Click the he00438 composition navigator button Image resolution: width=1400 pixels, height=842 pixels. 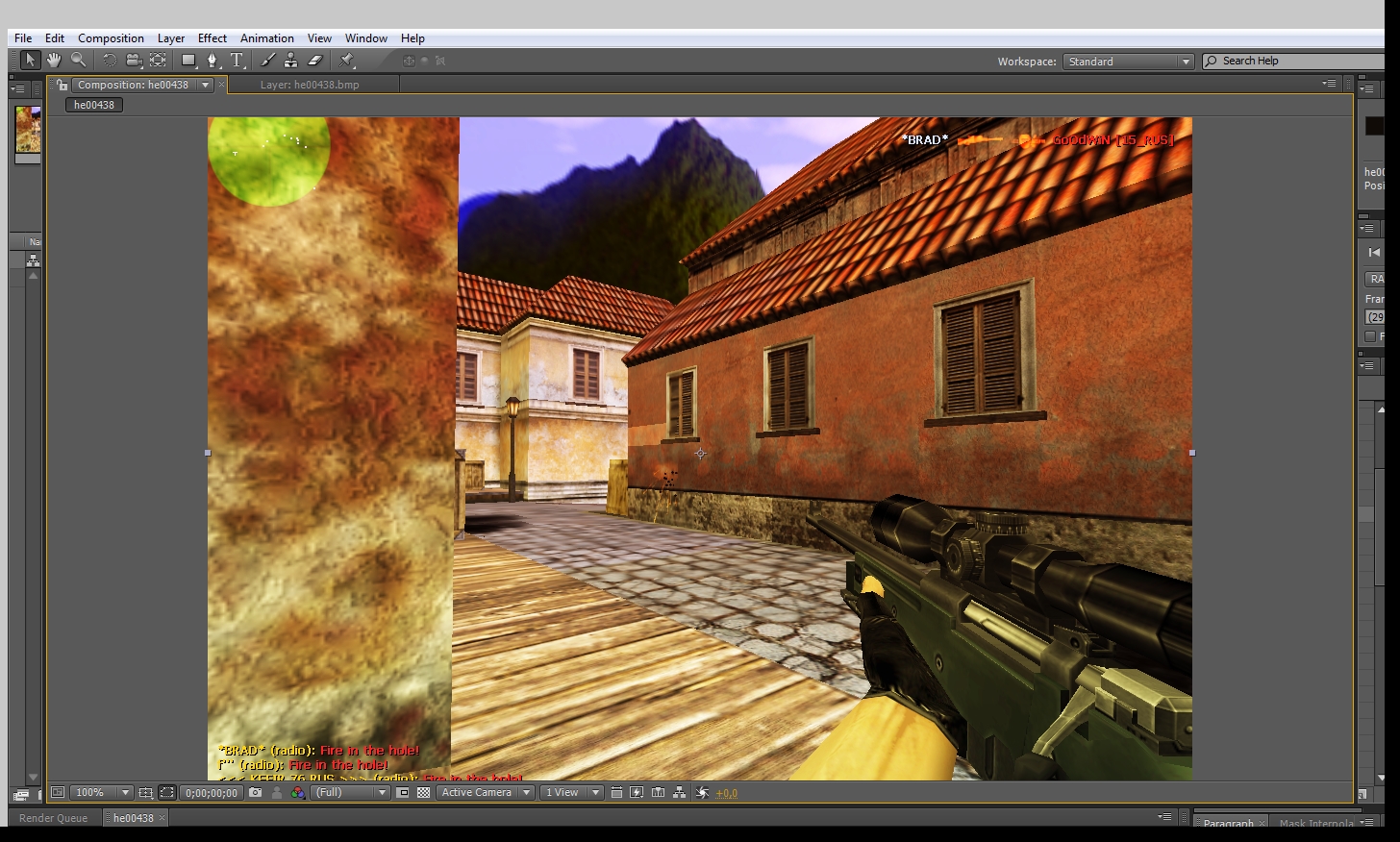(x=93, y=105)
